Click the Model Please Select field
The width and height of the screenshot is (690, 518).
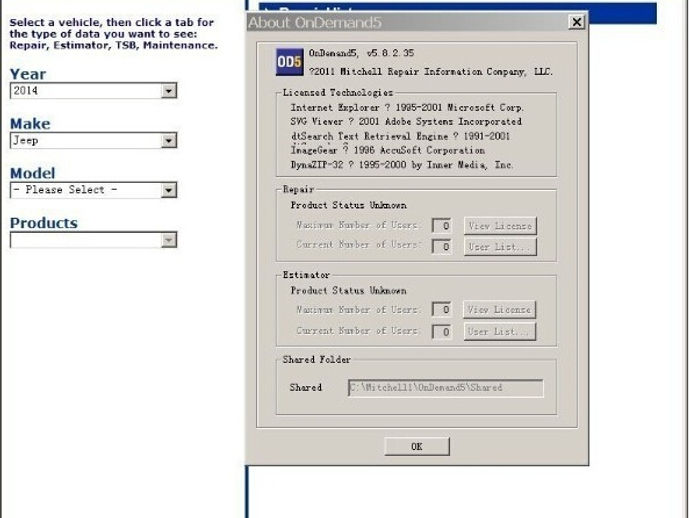pyautogui.click(x=93, y=190)
